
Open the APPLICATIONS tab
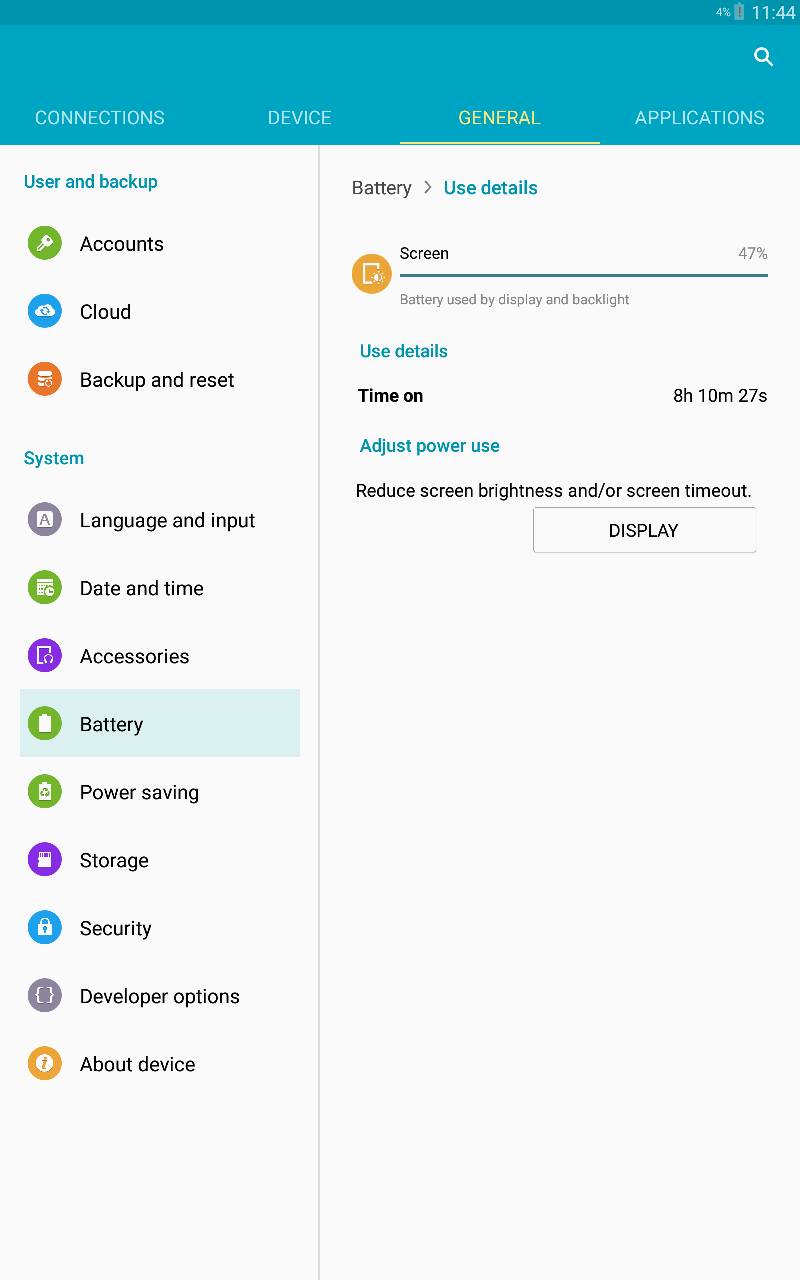point(700,117)
